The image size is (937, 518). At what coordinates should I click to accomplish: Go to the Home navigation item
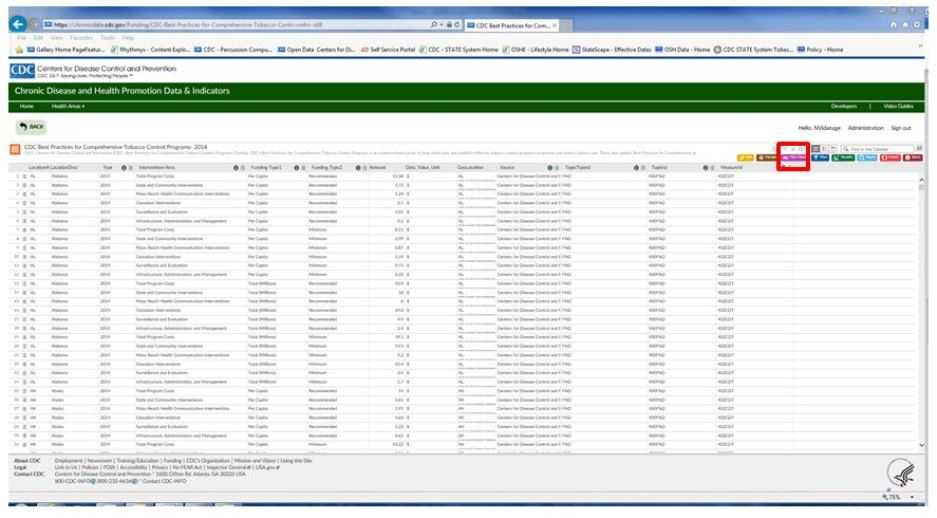[27, 106]
